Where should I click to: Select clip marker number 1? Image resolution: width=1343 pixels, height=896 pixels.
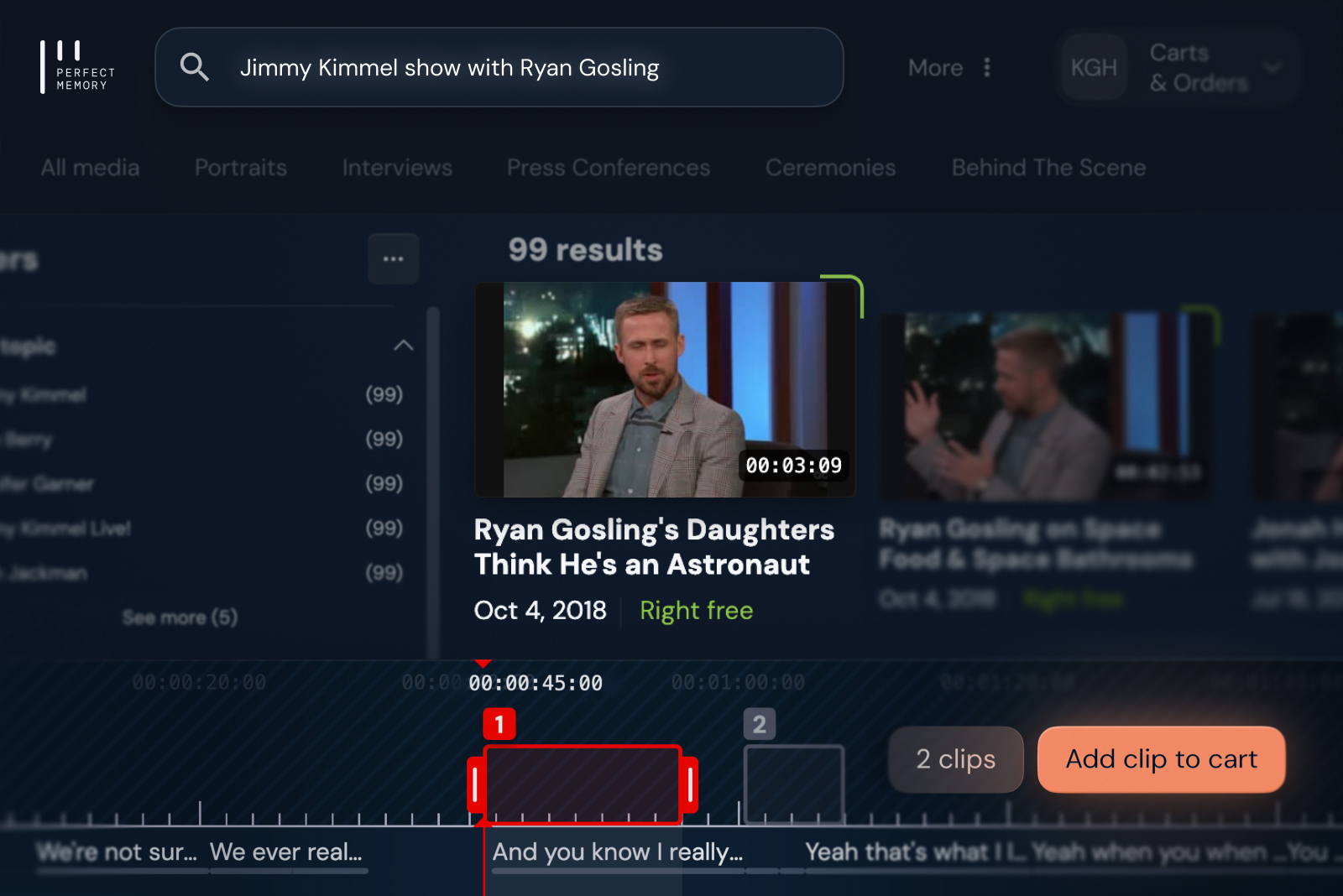[x=499, y=724]
